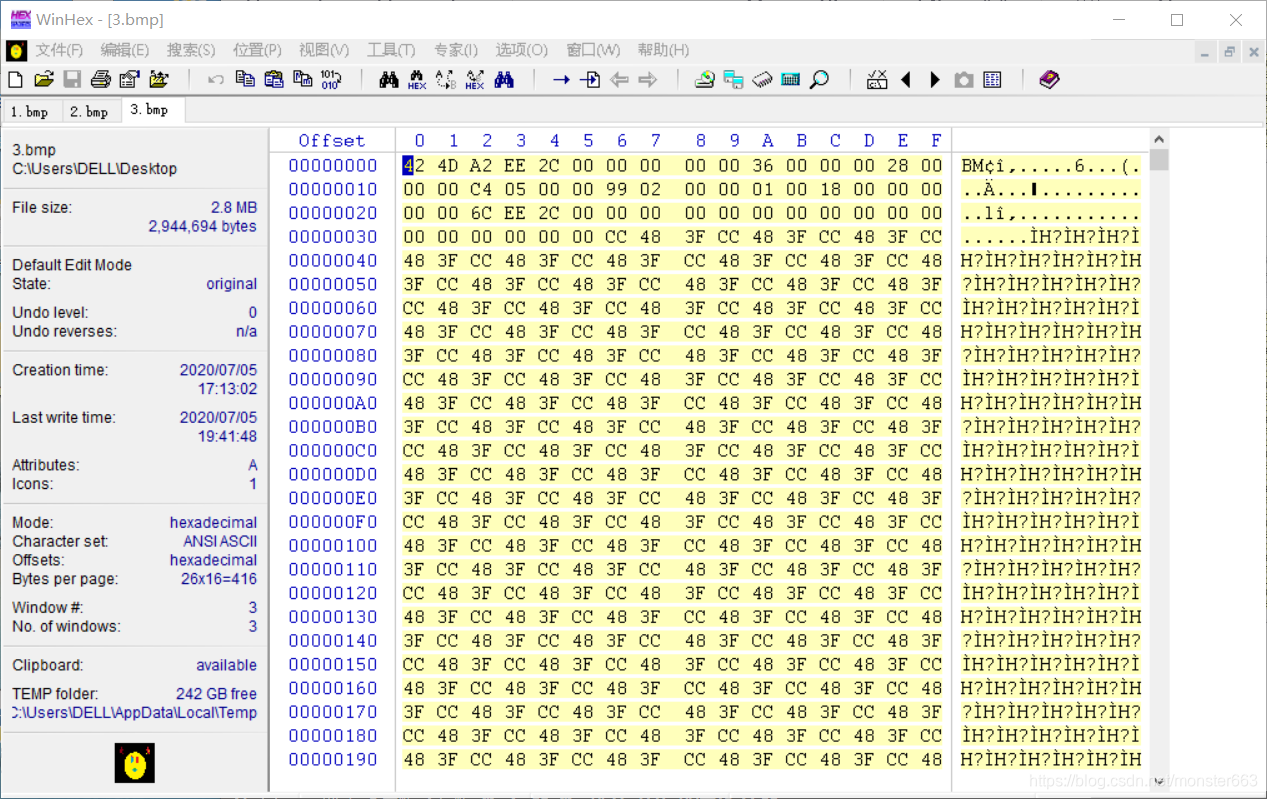Click the 'ANSI ASCII' character set value

(220, 541)
